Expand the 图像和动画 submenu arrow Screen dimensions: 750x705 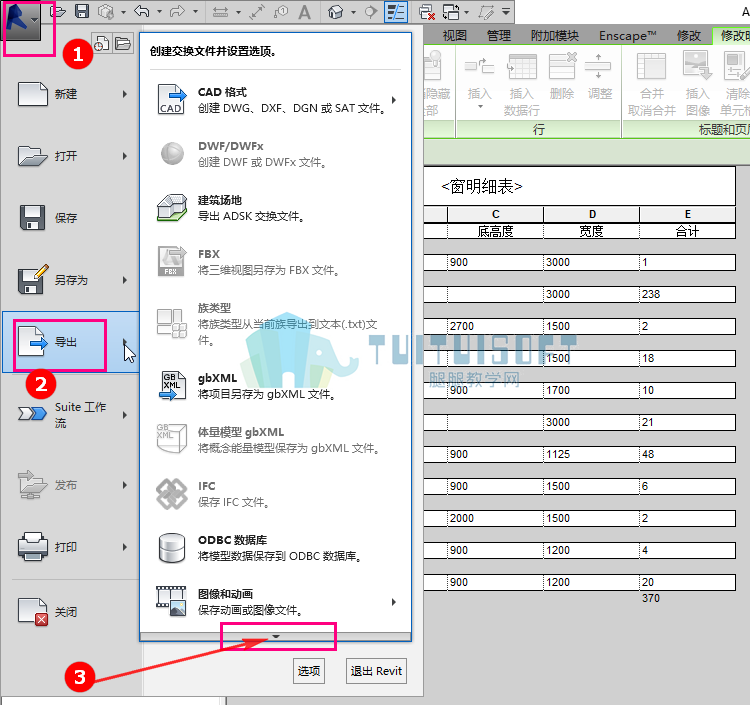(394, 602)
